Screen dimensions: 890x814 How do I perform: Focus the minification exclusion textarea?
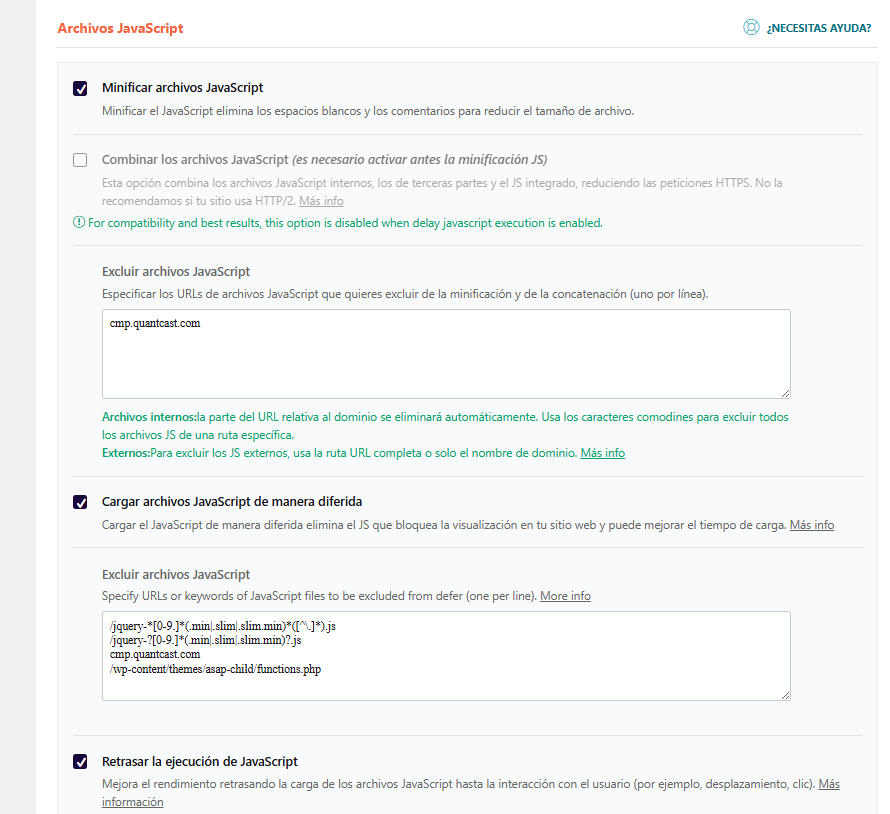446,354
